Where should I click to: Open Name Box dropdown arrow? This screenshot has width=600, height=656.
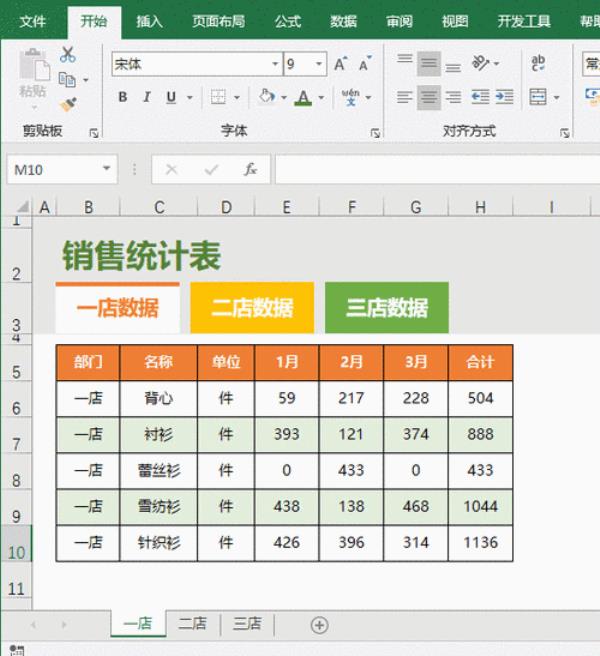pyautogui.click(x=107, y=169)
